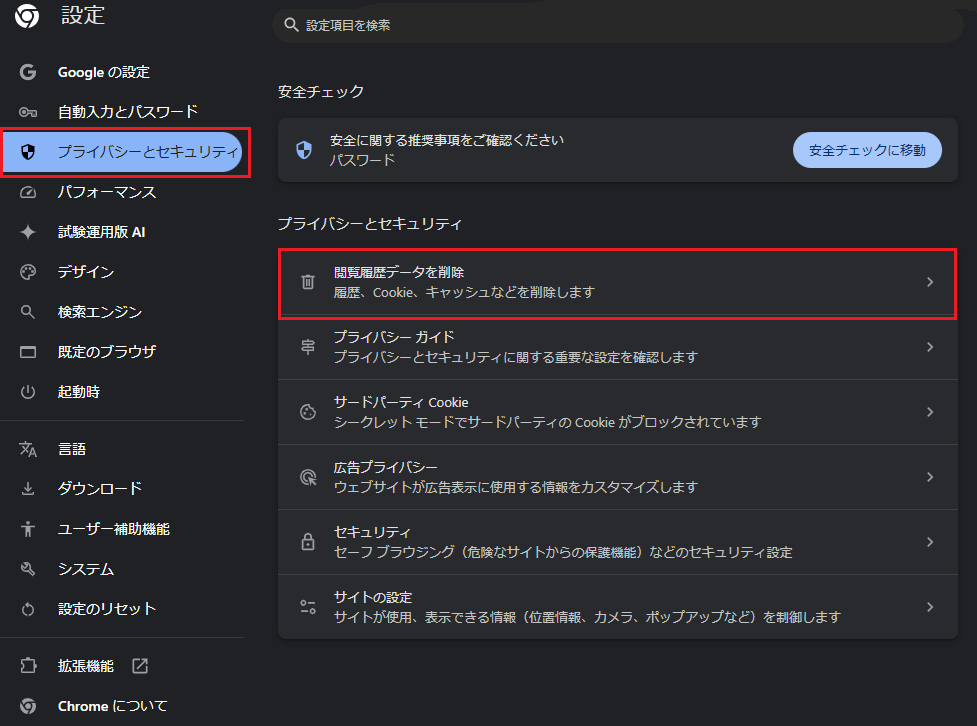The width and height of the screenshot is (977, 726).
Task: Click the ad privacy icon for 広告プライバシー
Action: coord(308,477)
